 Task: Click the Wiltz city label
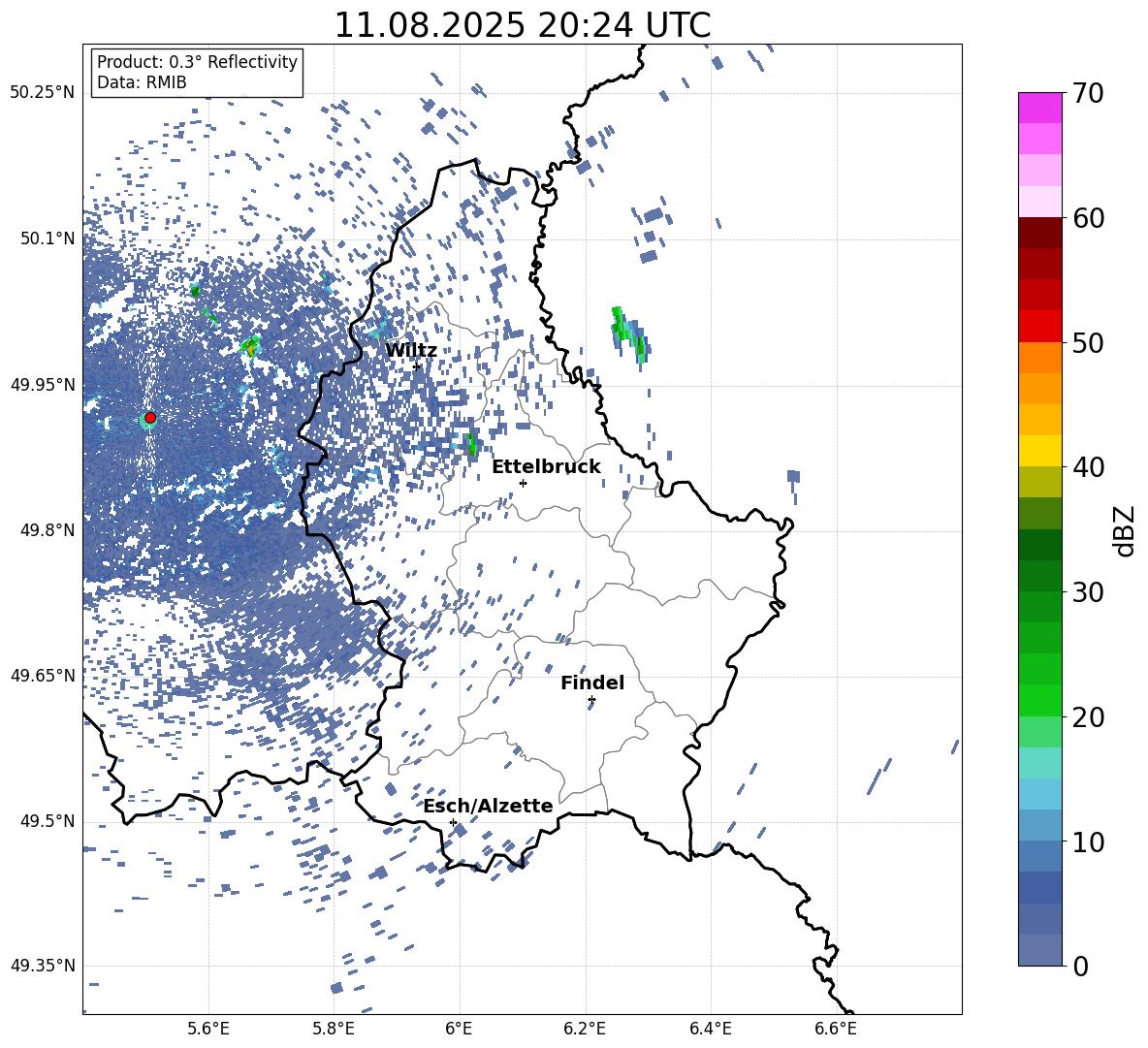coord(411,351)
